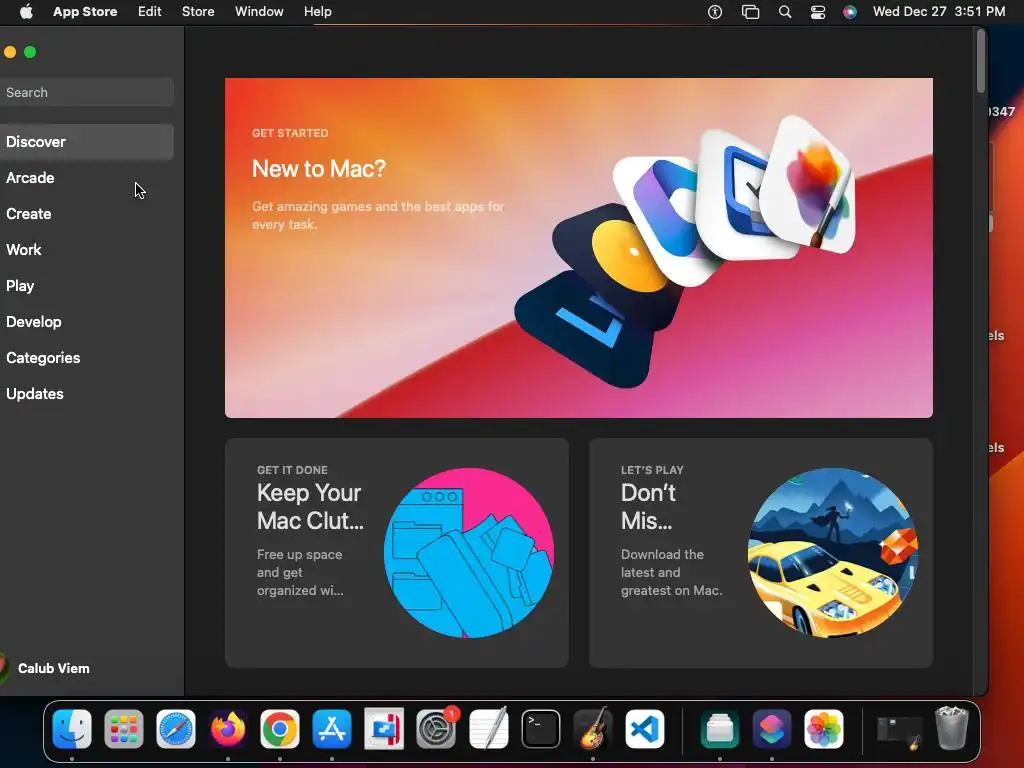
Task: Open the 'Don't Mis...' Let's Play card
Action: point(761,552)
